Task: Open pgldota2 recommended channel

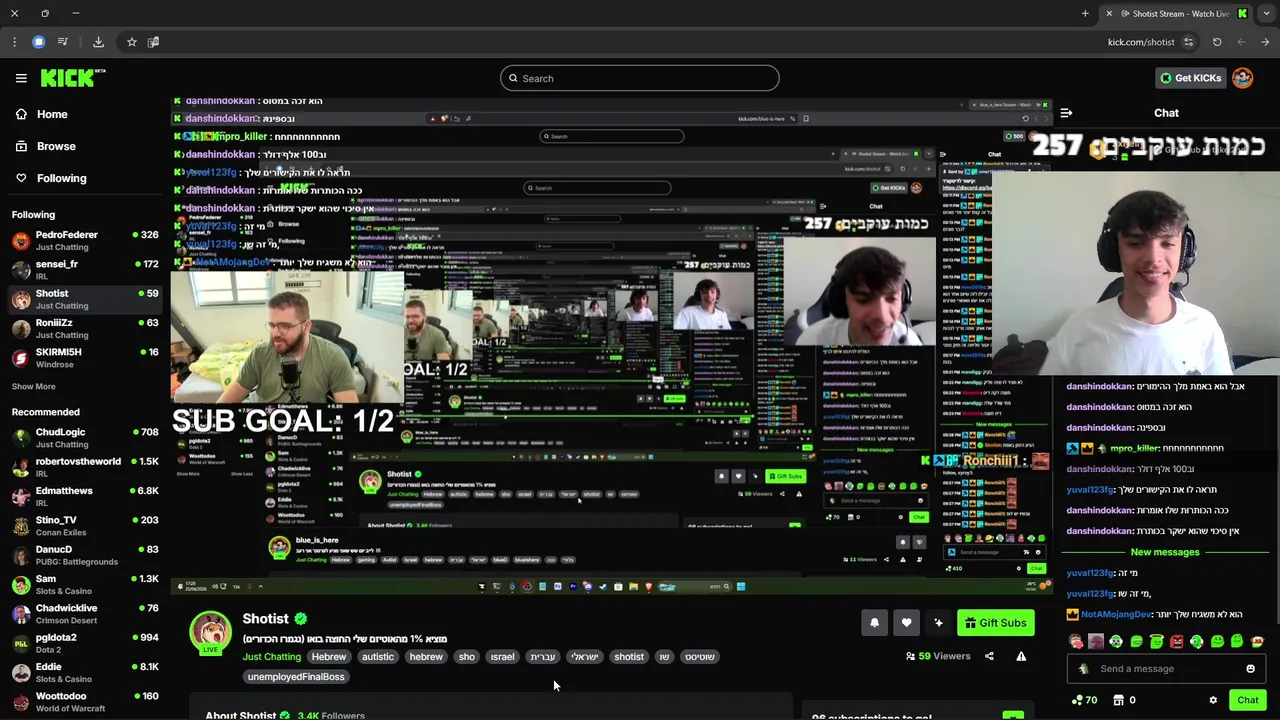Action: coord(85,643)
